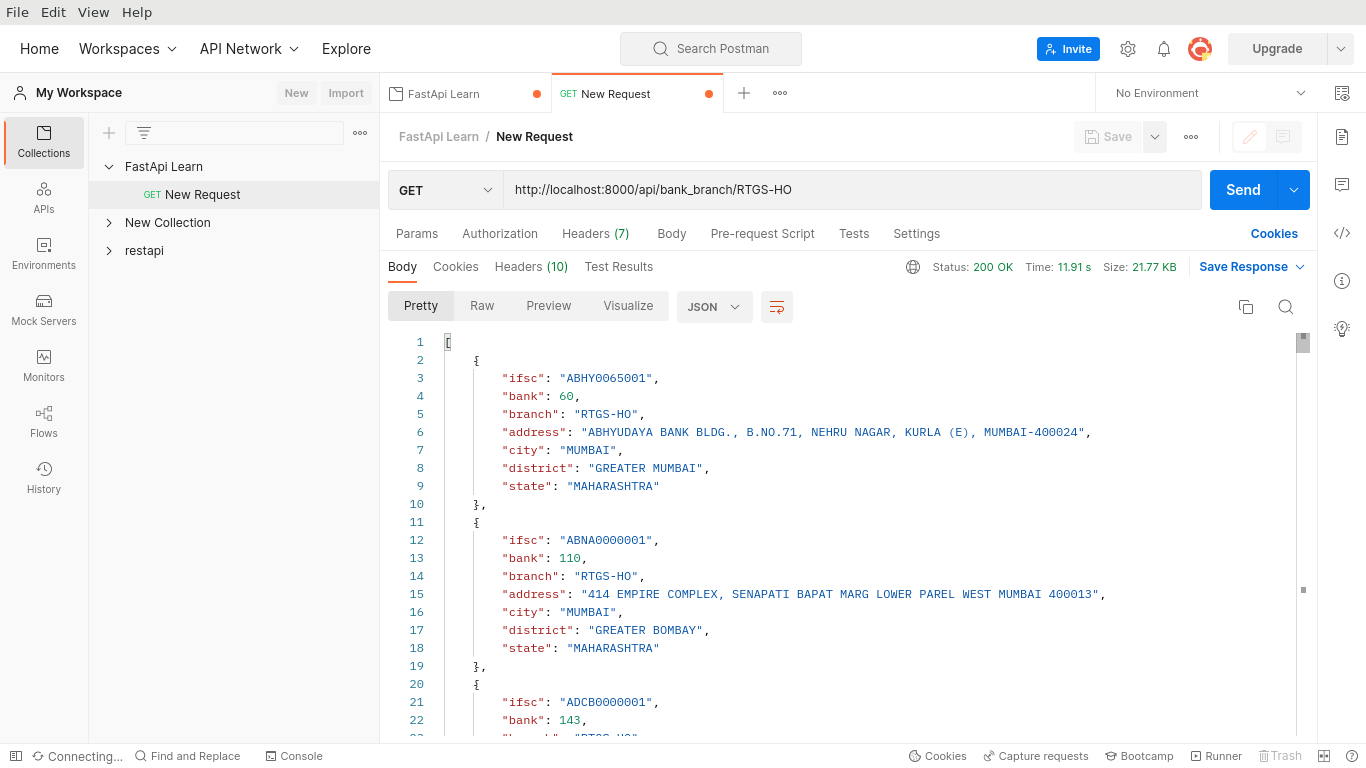This screenshot has width=1366, height=768.
Task: Open the user avatar menu
Action: click(x=1200, y=49)
